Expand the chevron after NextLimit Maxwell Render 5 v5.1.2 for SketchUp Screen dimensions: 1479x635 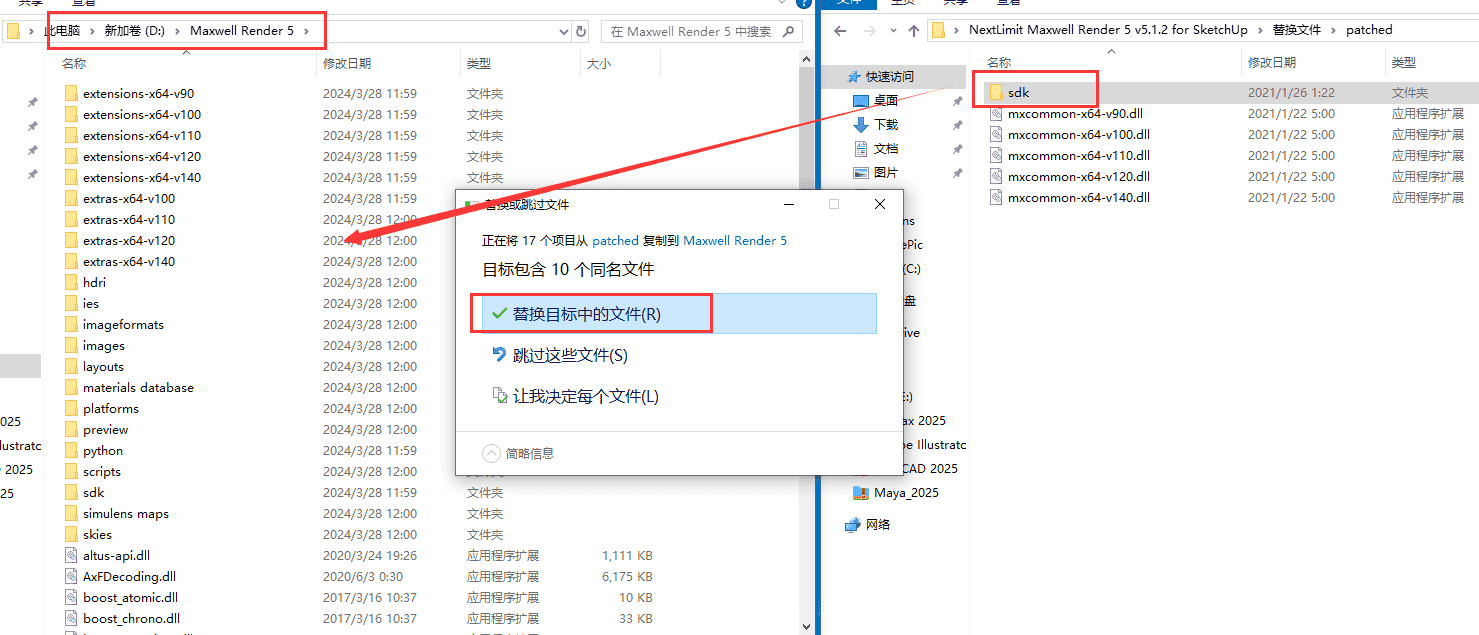[x=1262, y=30]
